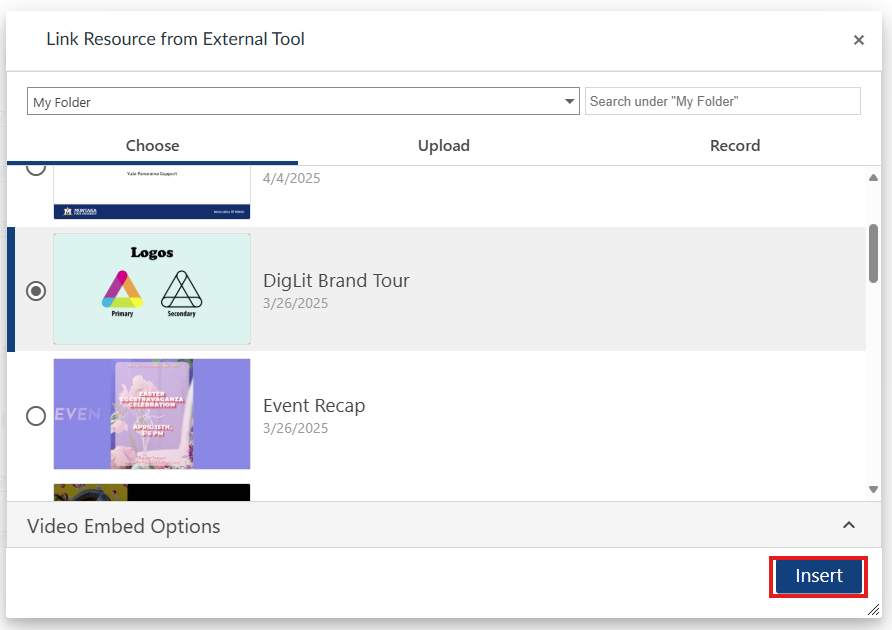The height and width of the screenshot is (630, 892).
Task: Click the scroll down arrow of list
Action: [x=873, y=489]
